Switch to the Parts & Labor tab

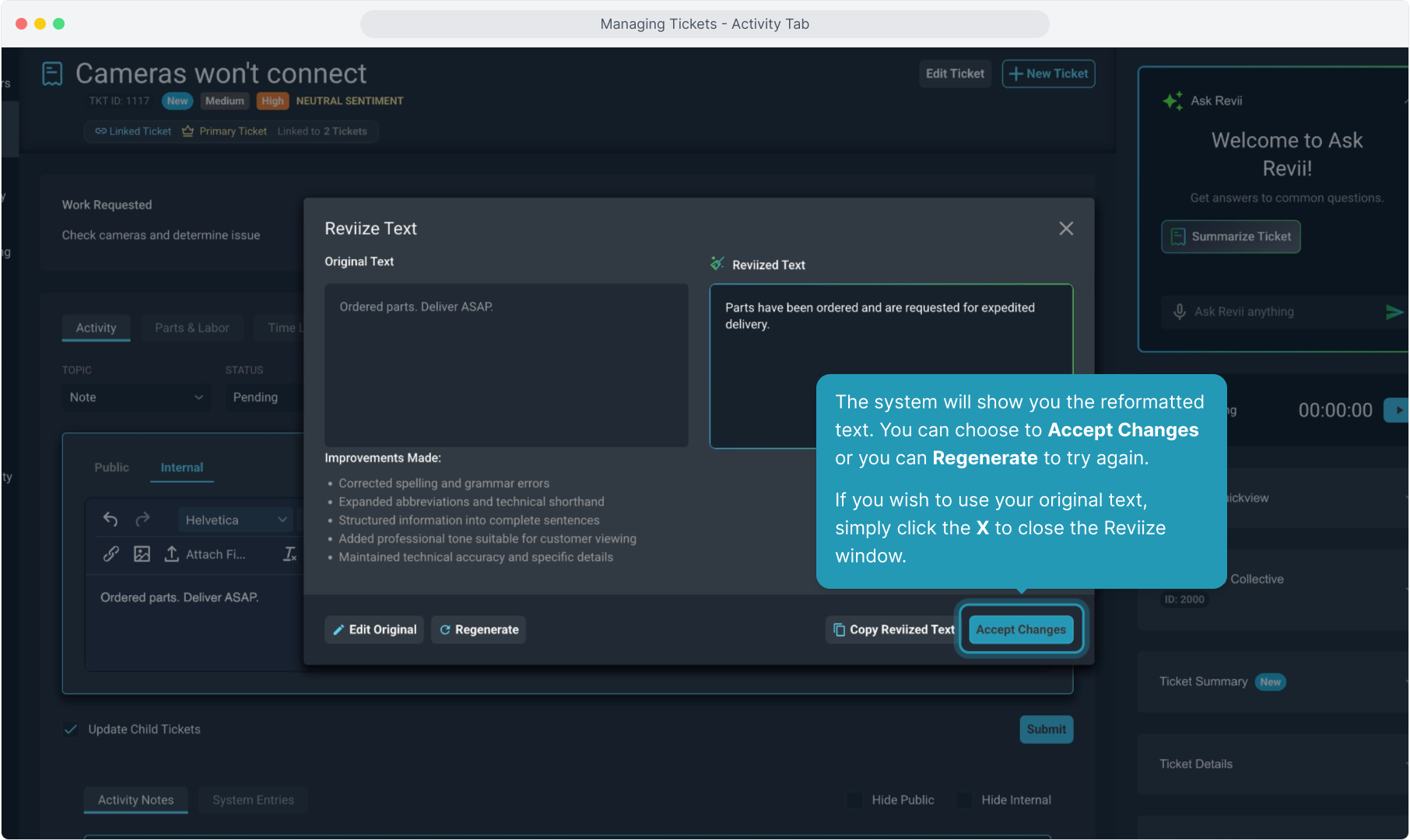click(x=191, y=328)
